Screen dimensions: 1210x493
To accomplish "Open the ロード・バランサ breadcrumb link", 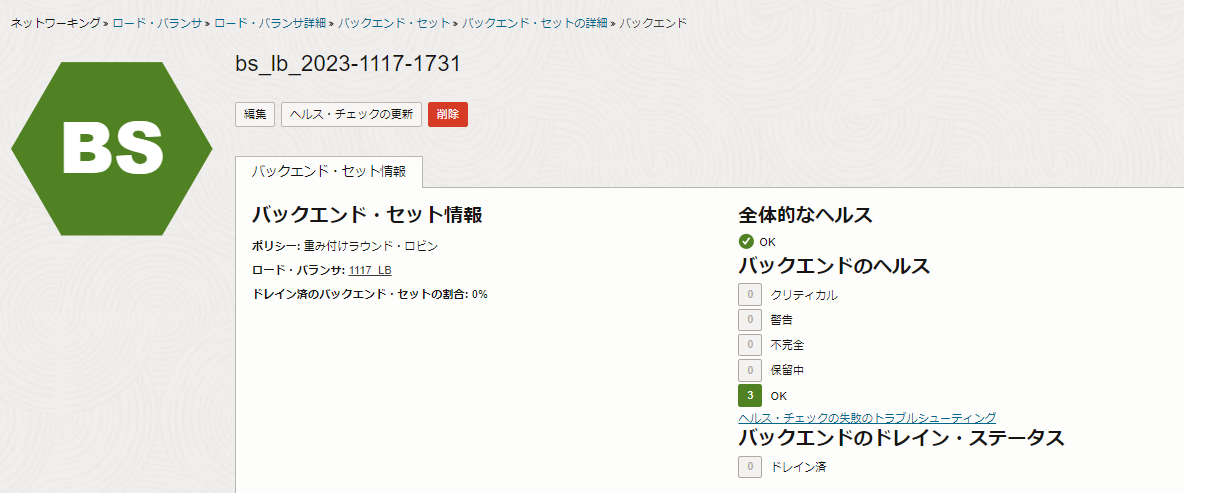I will click(157, 22).
